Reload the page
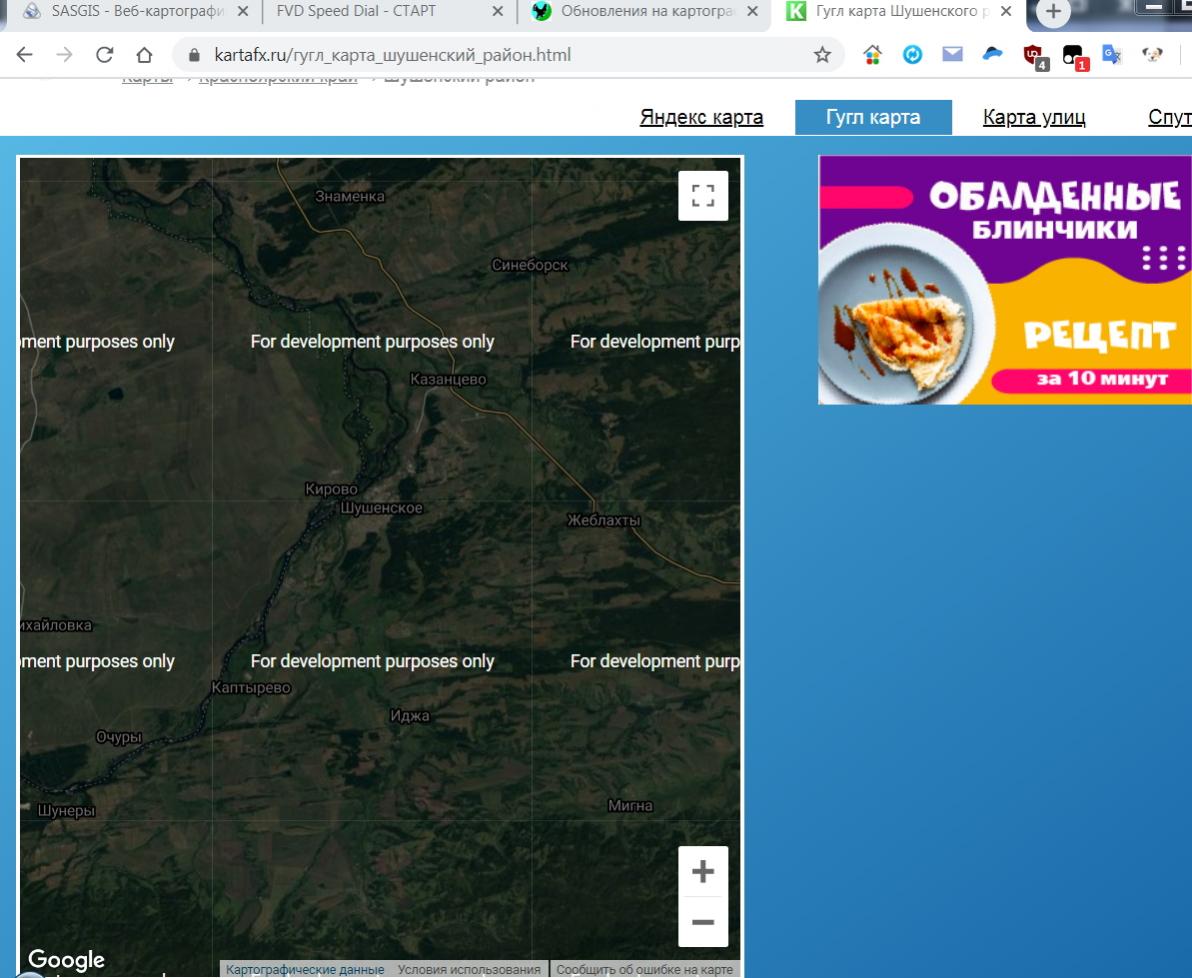Screen dimensions: 1192x978 pos(104,55)
